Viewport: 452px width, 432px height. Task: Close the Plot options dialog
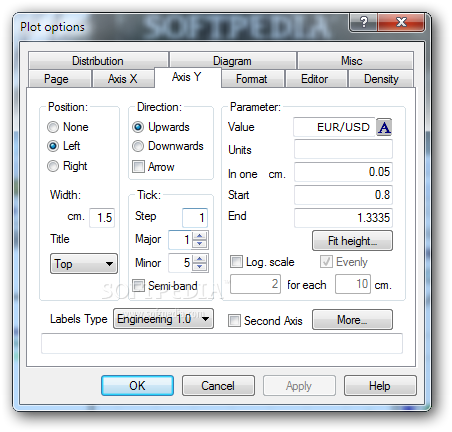click(x=401, y=22)
